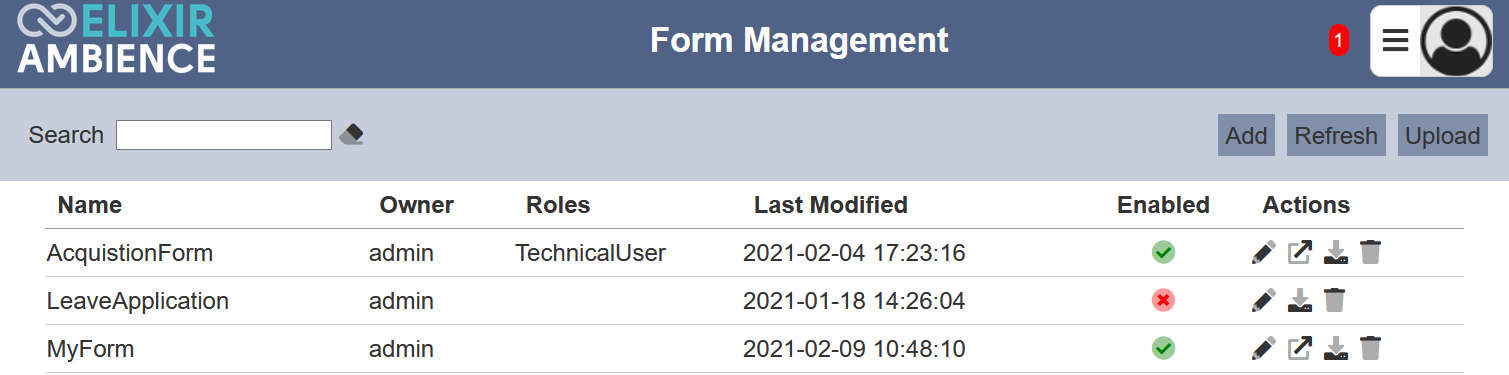Click the Add button
The height and width of the screenshot is (375, 1509).
[1246, 136]
